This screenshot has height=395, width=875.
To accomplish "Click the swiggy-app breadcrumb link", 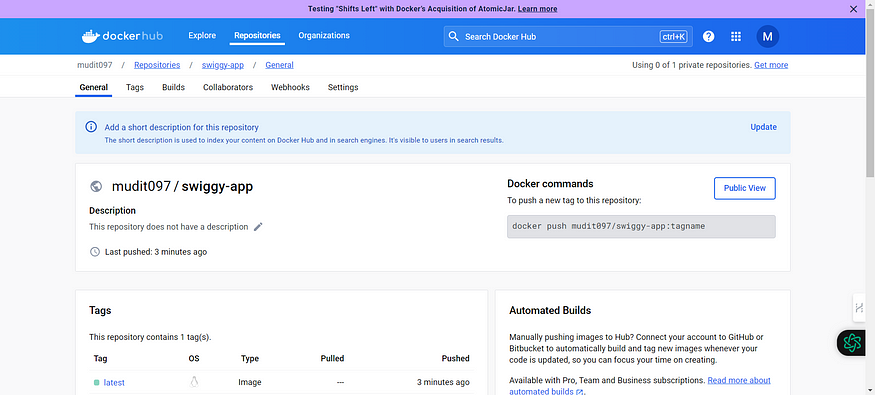I will click(x=223, y=65).
